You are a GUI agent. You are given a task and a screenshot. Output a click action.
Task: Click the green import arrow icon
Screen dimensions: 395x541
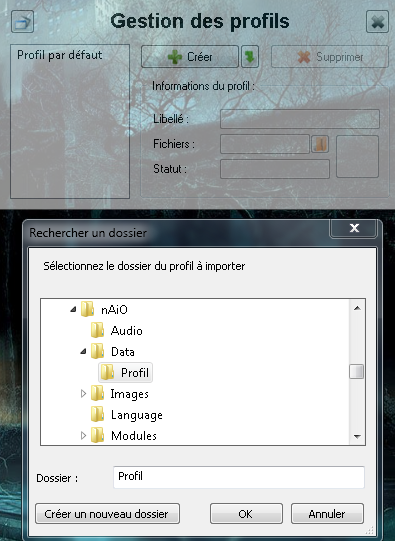250,57
